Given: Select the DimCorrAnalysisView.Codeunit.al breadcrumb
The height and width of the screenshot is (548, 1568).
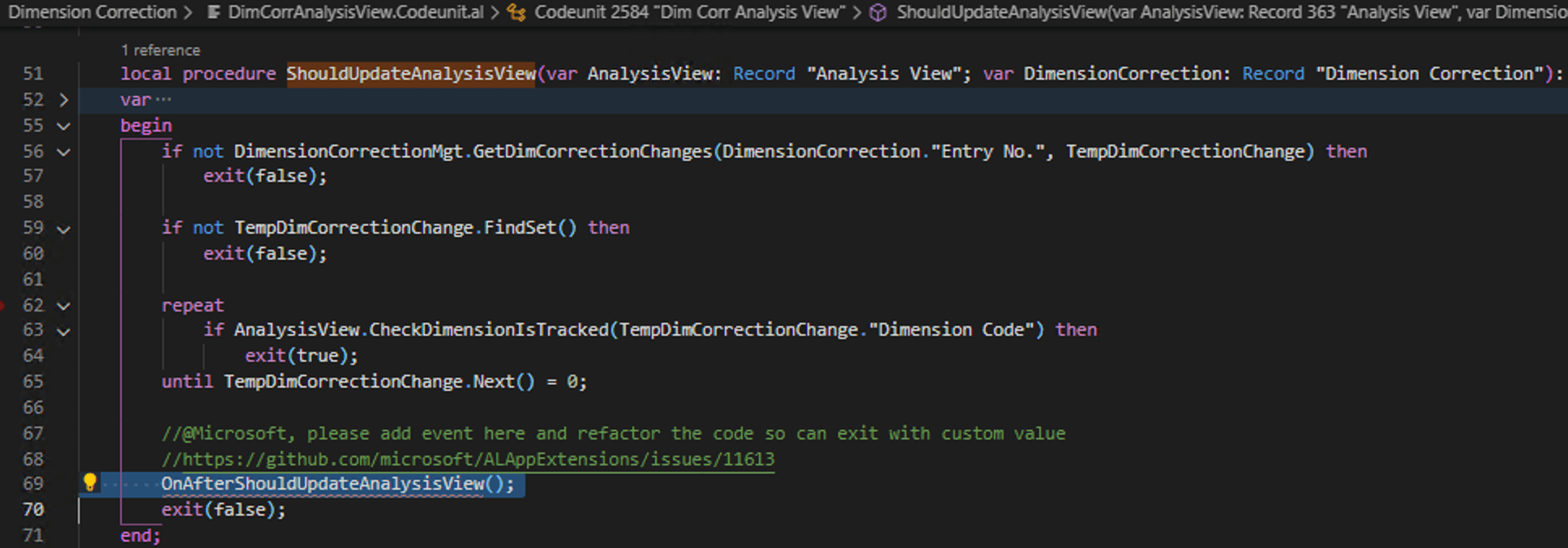Looking at the screenshot, I should pyautogui.click(x=355, y=12).
